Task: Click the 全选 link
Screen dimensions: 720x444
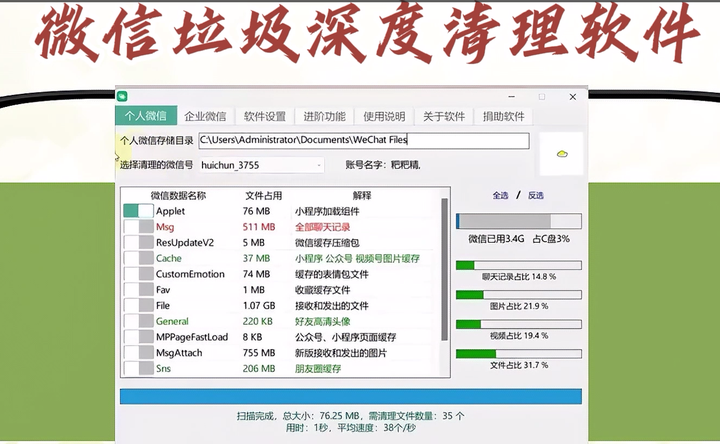Action: [x=501, y=196]
